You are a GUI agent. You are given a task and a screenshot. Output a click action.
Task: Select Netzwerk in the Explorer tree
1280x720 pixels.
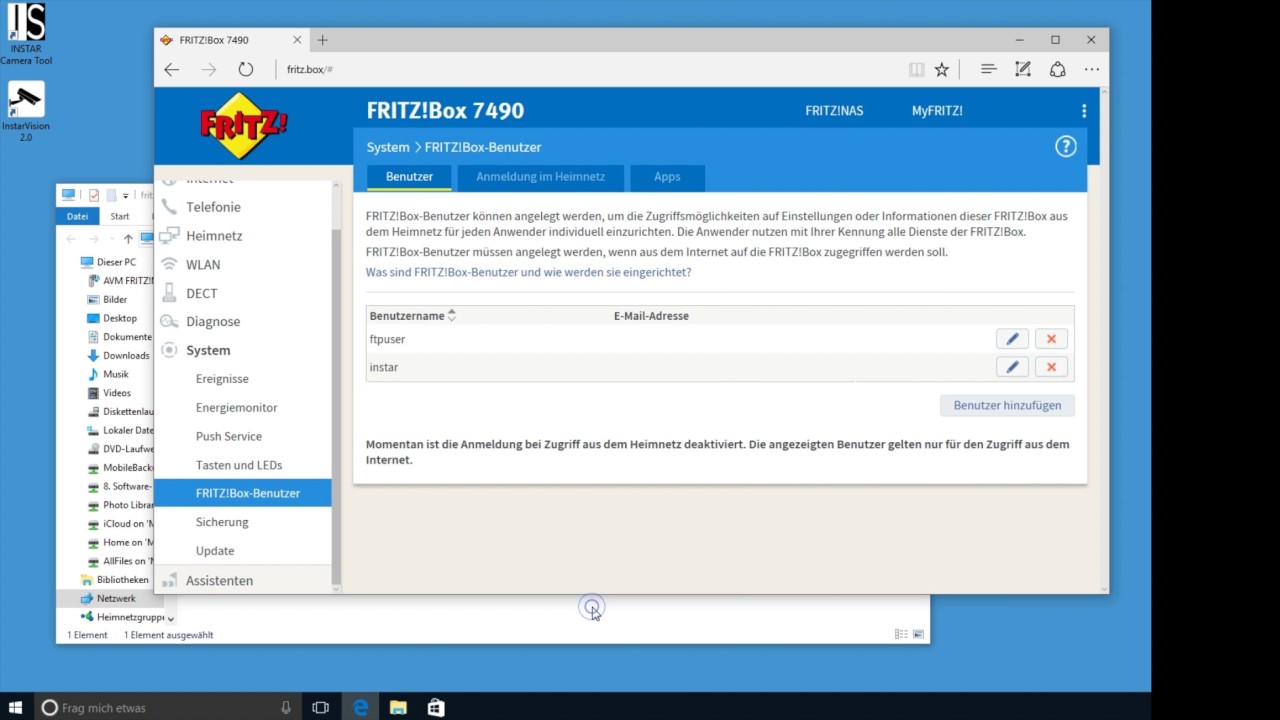tap(116, 598)
